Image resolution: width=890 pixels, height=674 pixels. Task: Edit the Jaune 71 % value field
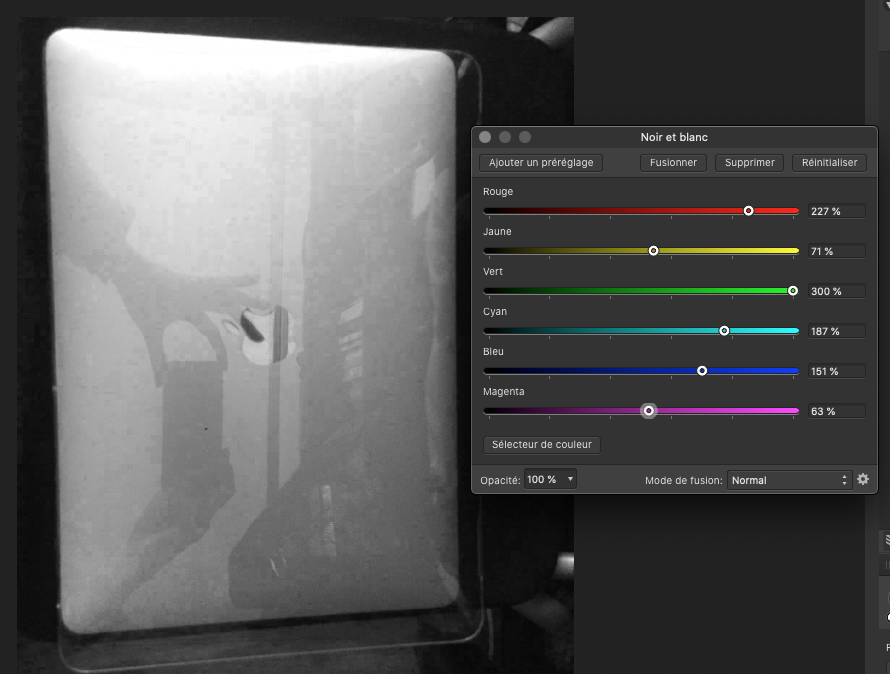[x=837, y=251]
